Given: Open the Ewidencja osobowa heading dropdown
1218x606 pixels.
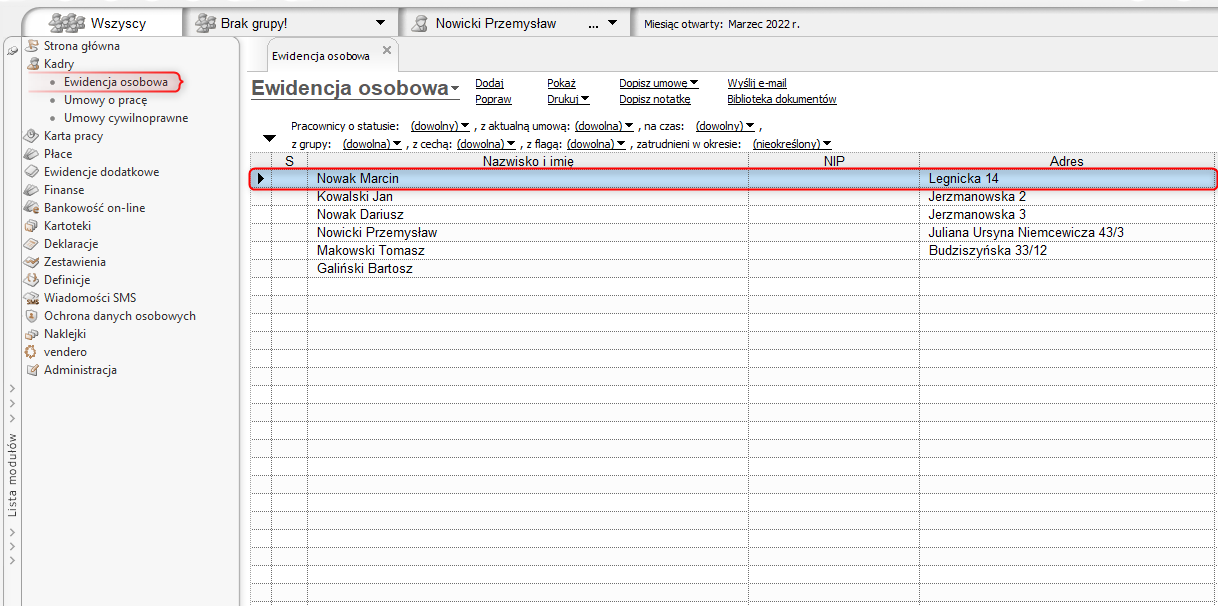Looking at the screenshot, I should [x=455, y=89].
